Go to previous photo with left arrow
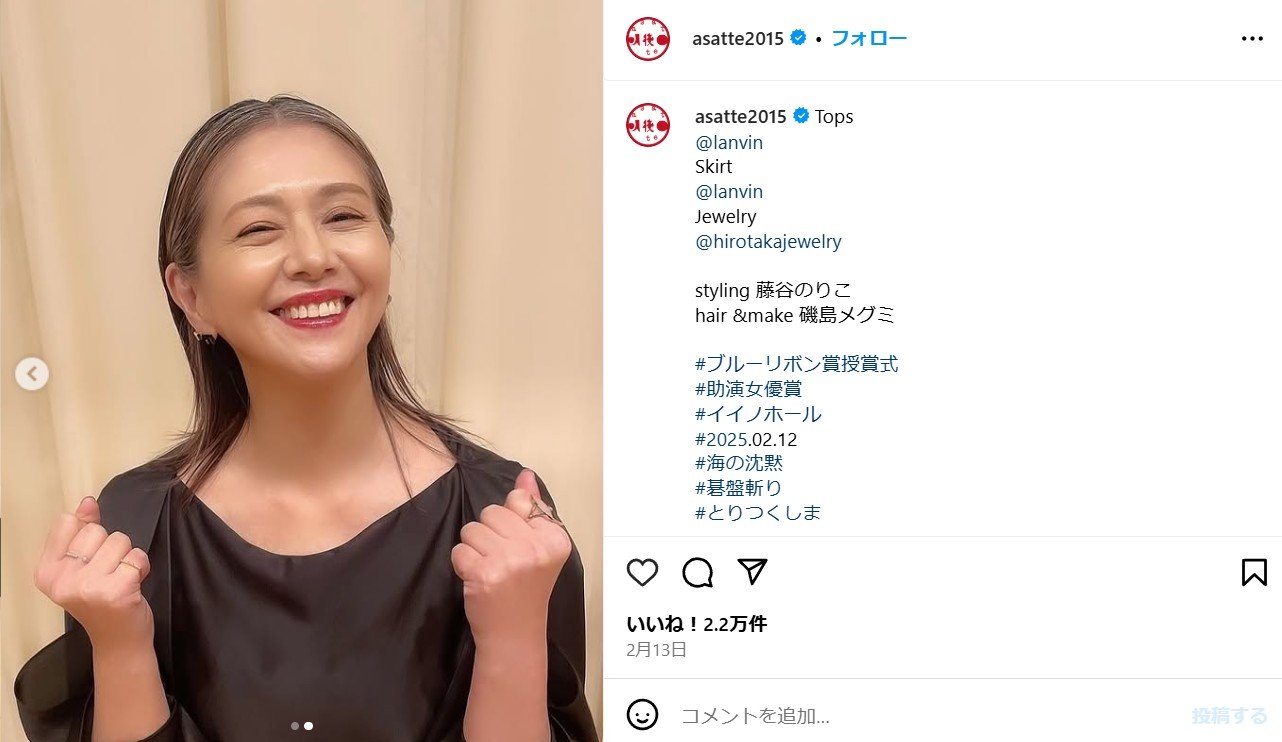This screenshot has width=1282, height=742. coord(32,374)
